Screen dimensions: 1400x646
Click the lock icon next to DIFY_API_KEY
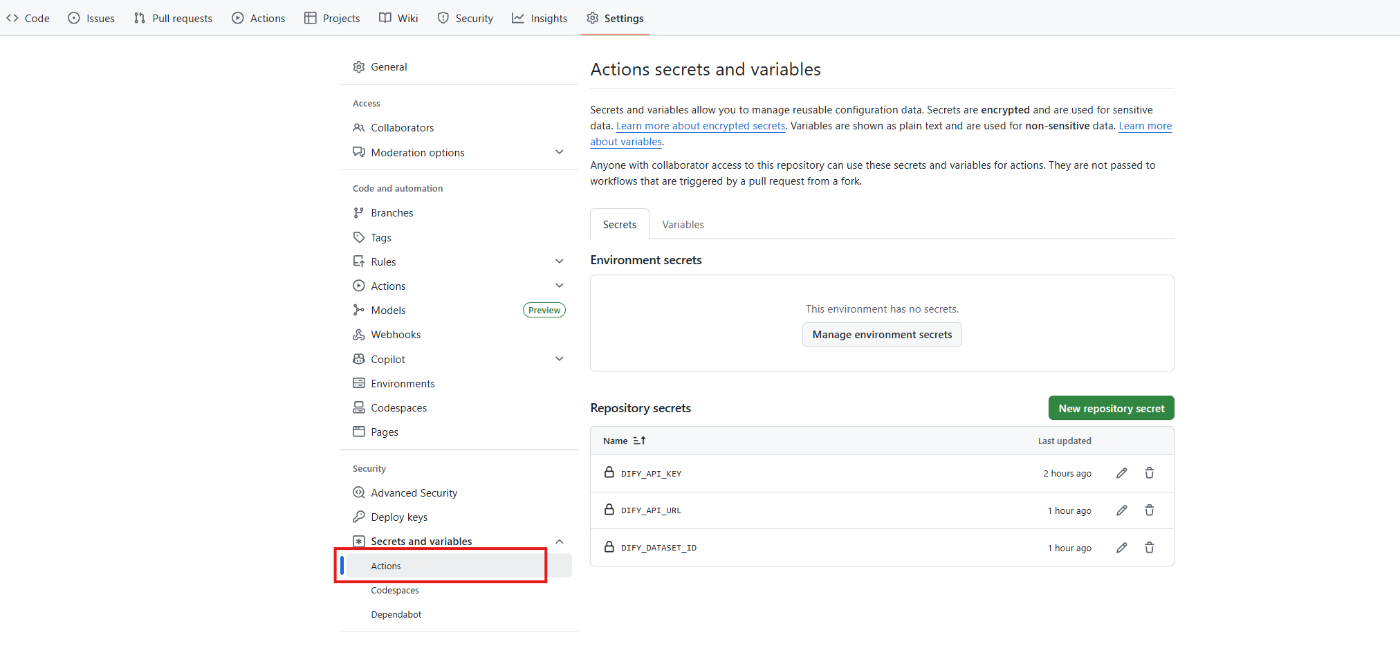[609, 472]
